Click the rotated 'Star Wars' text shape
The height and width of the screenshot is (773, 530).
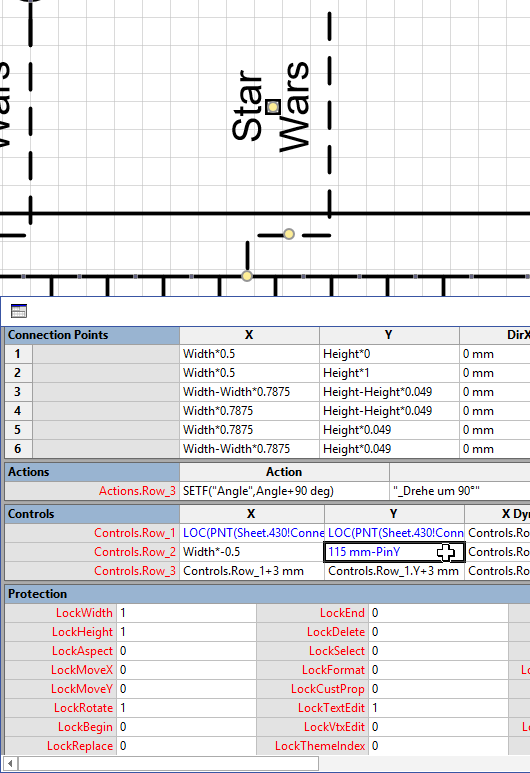[x=271, y=107]
